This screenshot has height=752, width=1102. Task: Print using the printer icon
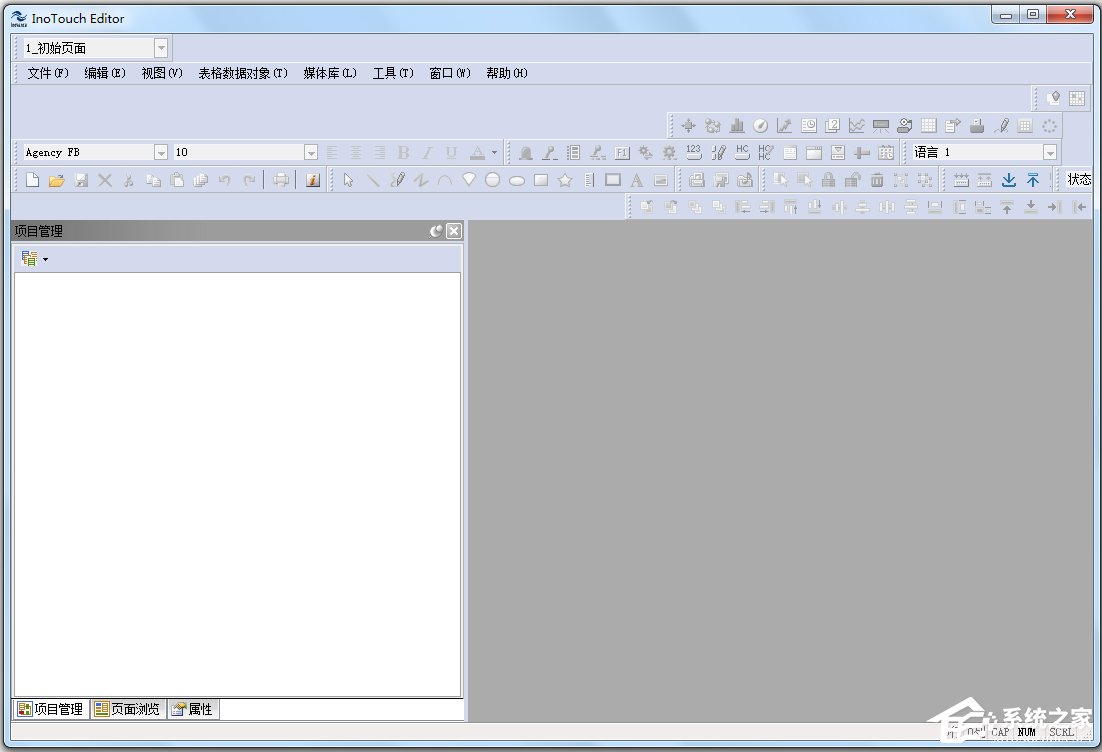pos(281,180)
